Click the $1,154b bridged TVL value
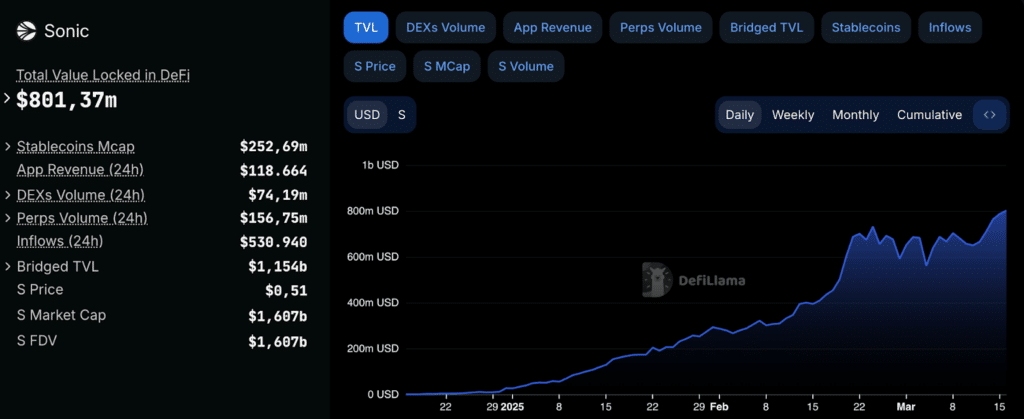1024x419 pixels. click(278, 266)
